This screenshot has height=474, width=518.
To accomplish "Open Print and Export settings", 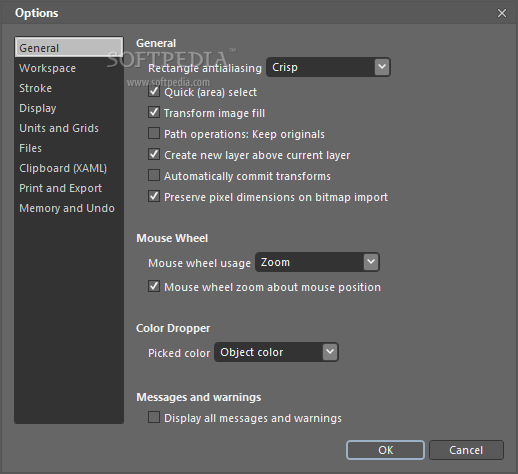I will (x=69, y=188).
